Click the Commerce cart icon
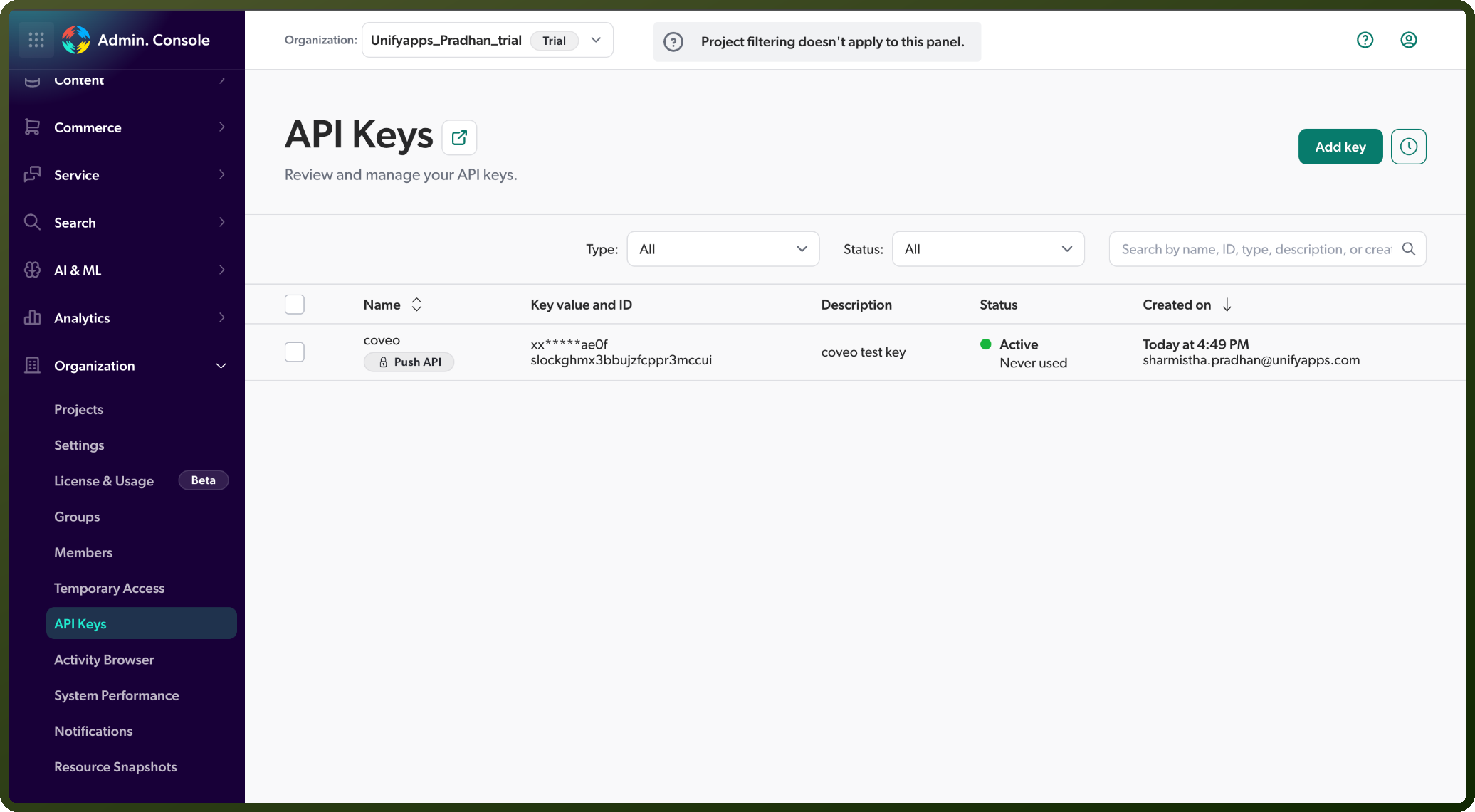 point(32,127)
